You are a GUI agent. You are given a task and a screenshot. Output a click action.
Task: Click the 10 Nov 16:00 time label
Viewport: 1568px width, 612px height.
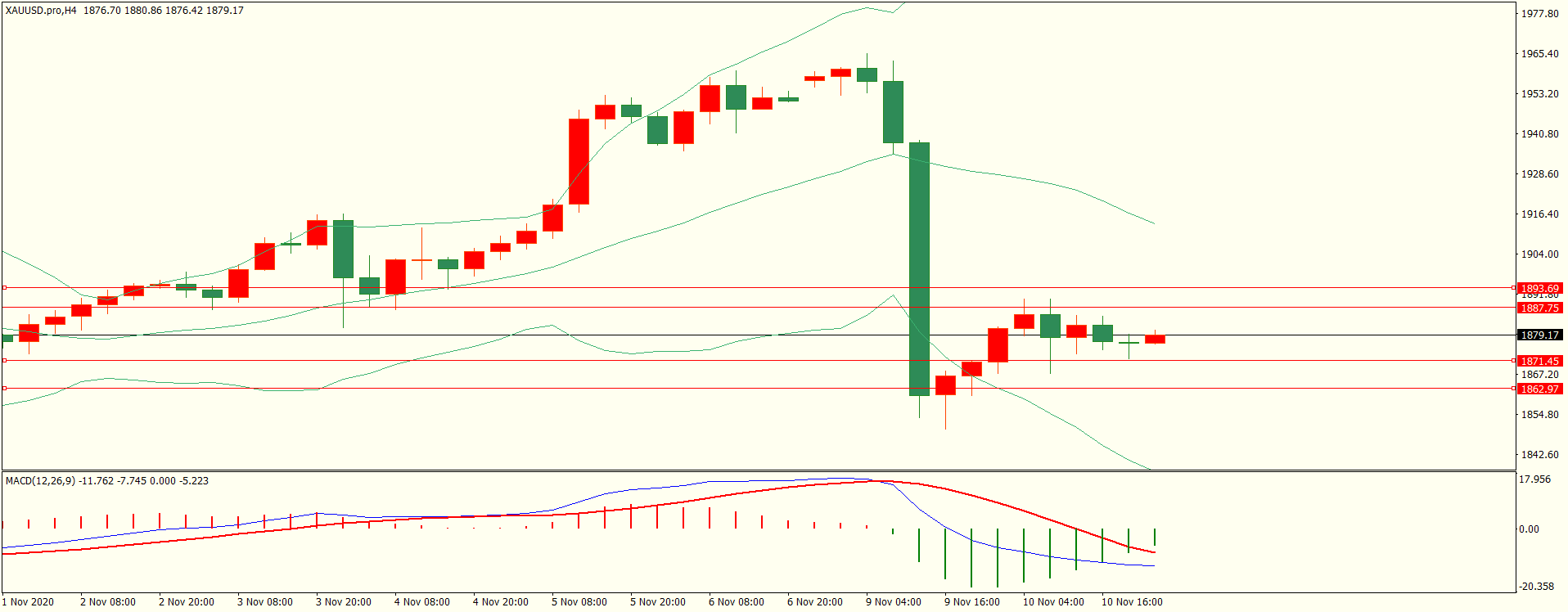[1132, 602]
